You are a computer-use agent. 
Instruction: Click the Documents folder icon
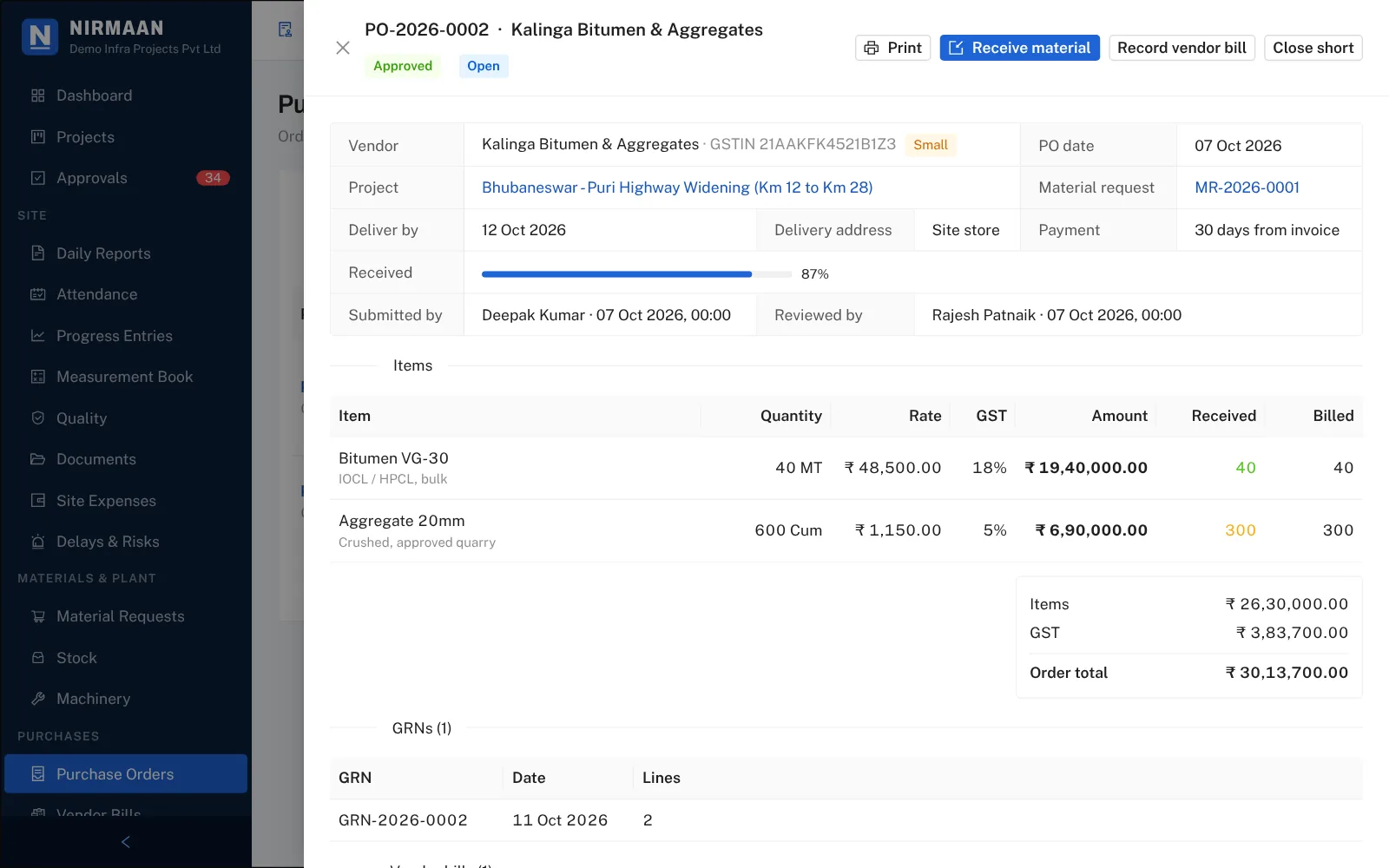click(37, 459)
